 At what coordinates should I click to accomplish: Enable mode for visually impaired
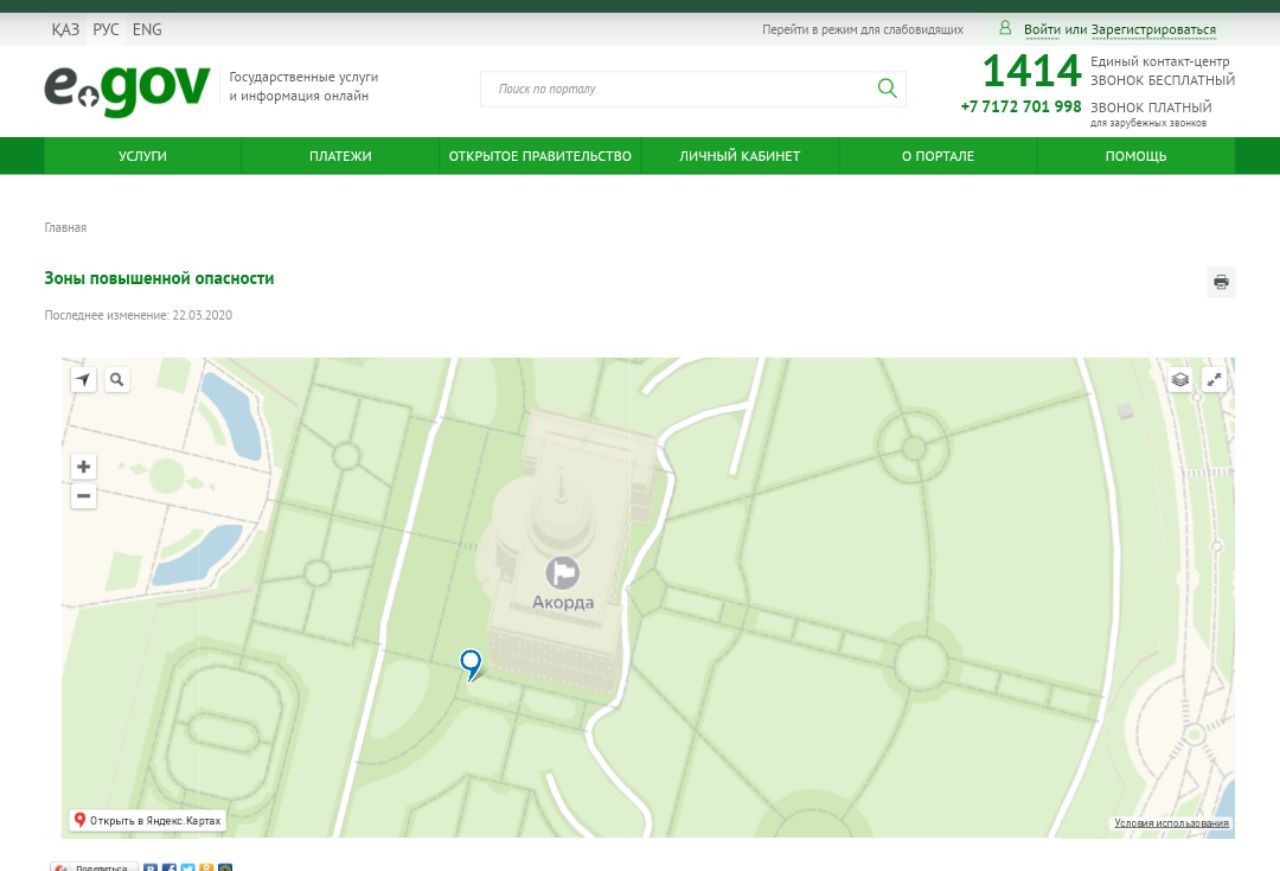(x=863, y=30)
